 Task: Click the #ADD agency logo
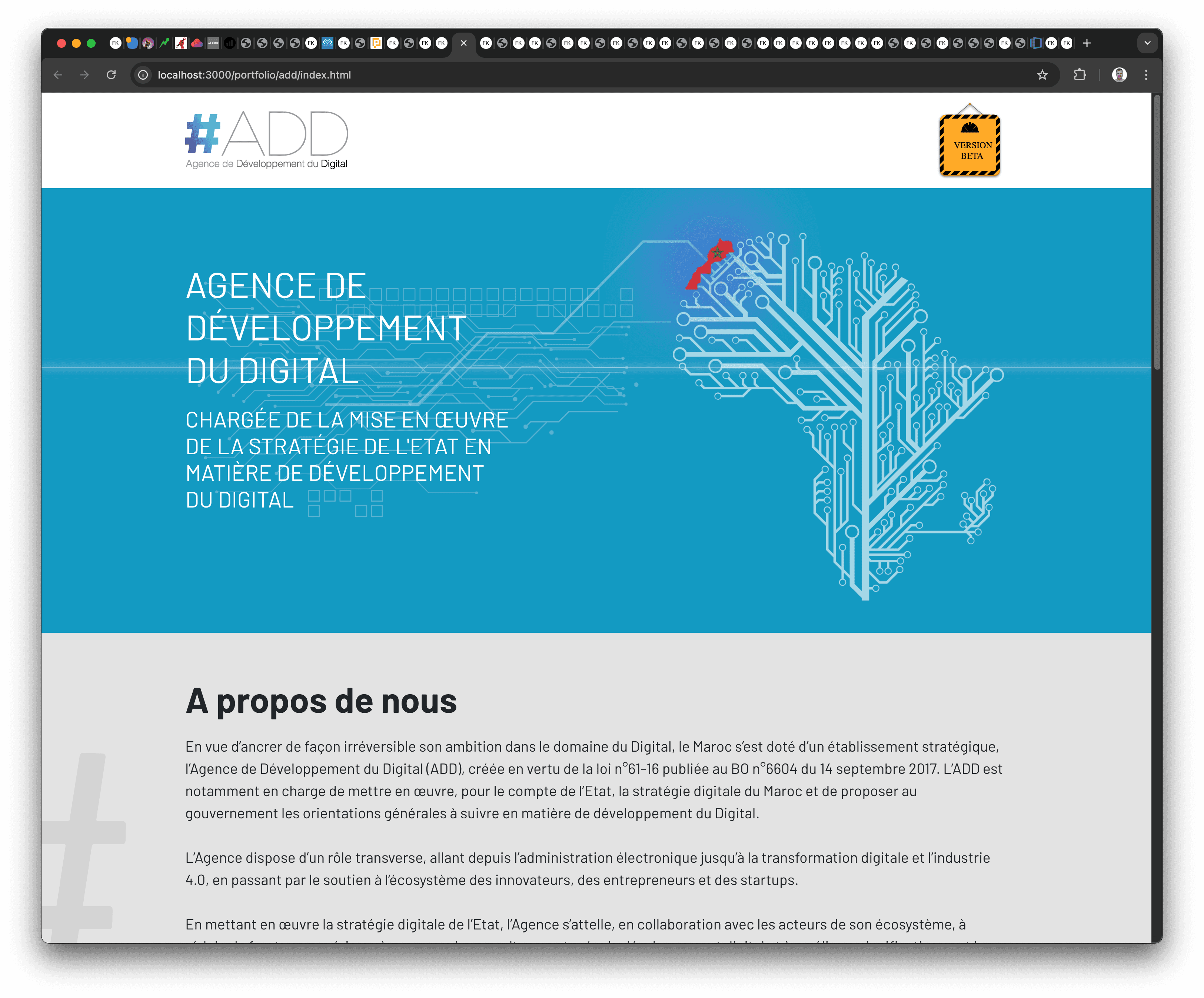[x=267, y=140]
